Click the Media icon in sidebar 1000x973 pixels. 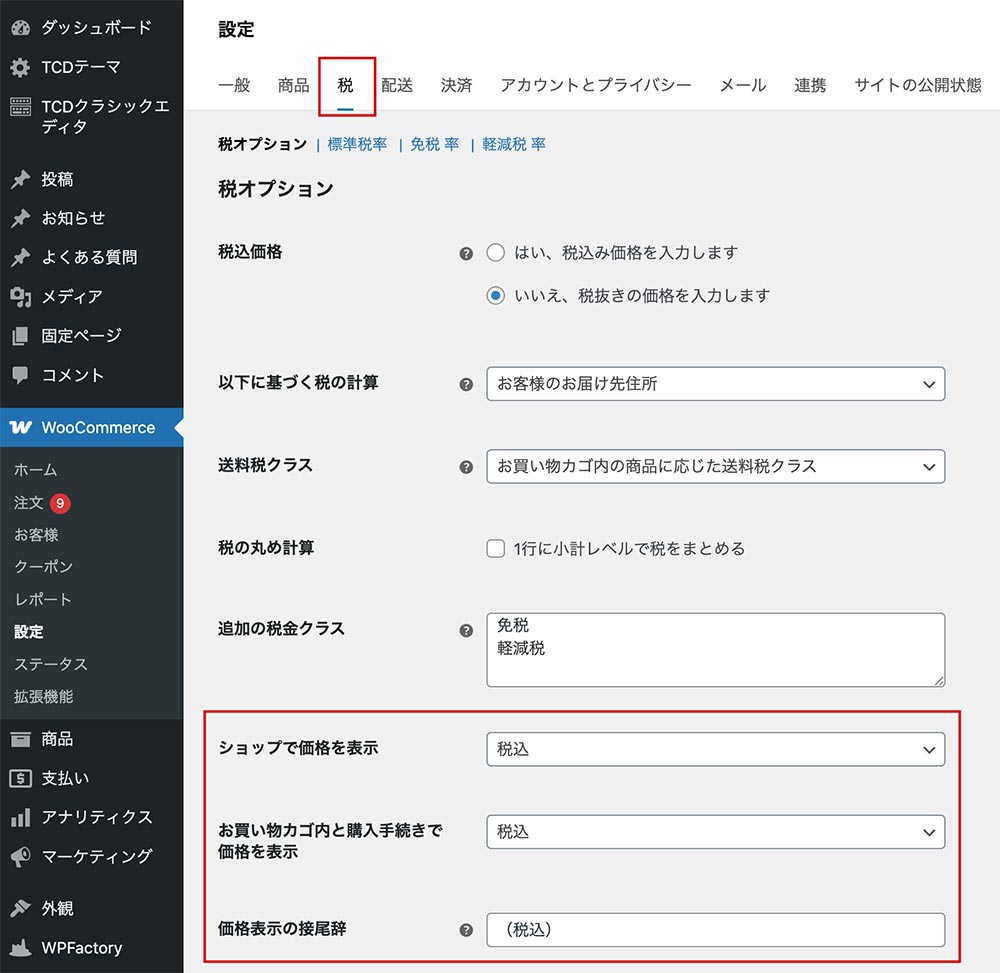click(x=20, y=297)
